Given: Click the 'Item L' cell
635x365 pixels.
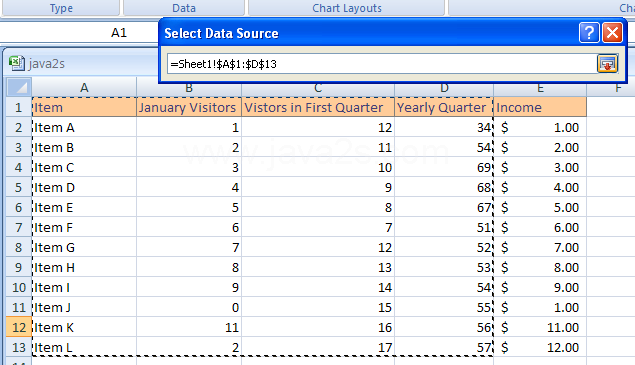Looking at the screenshot, I should click(84, 347).
